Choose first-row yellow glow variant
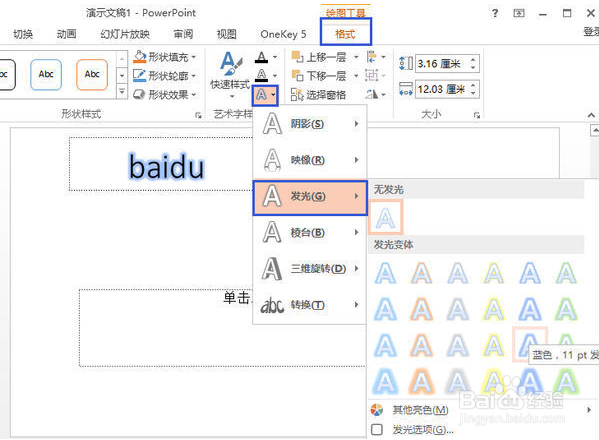This screenshot has height=440, width=599. coord(494,273)
